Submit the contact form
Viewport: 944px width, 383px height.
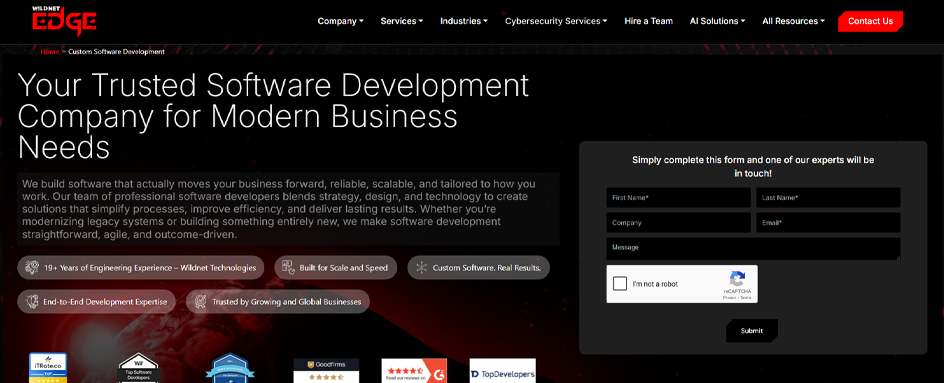coord(751,331)
